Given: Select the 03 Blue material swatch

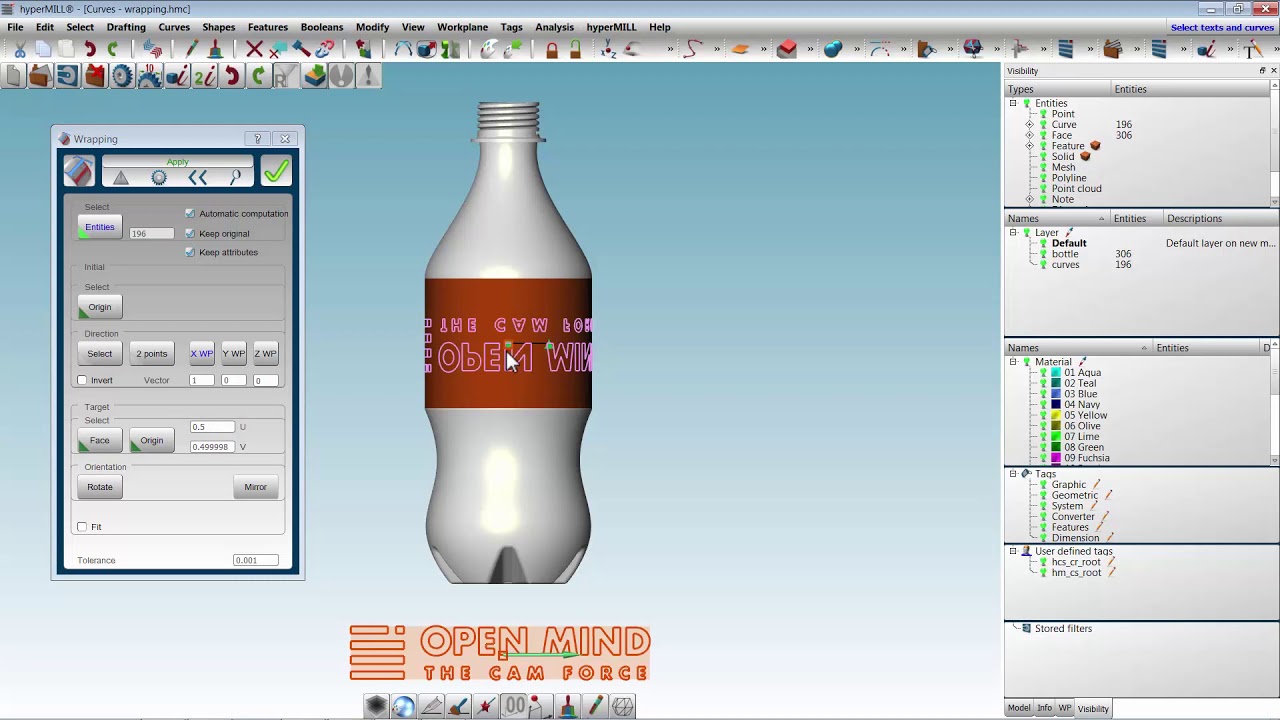Looking at the screenshot, I should click(x=1056, y=394).
